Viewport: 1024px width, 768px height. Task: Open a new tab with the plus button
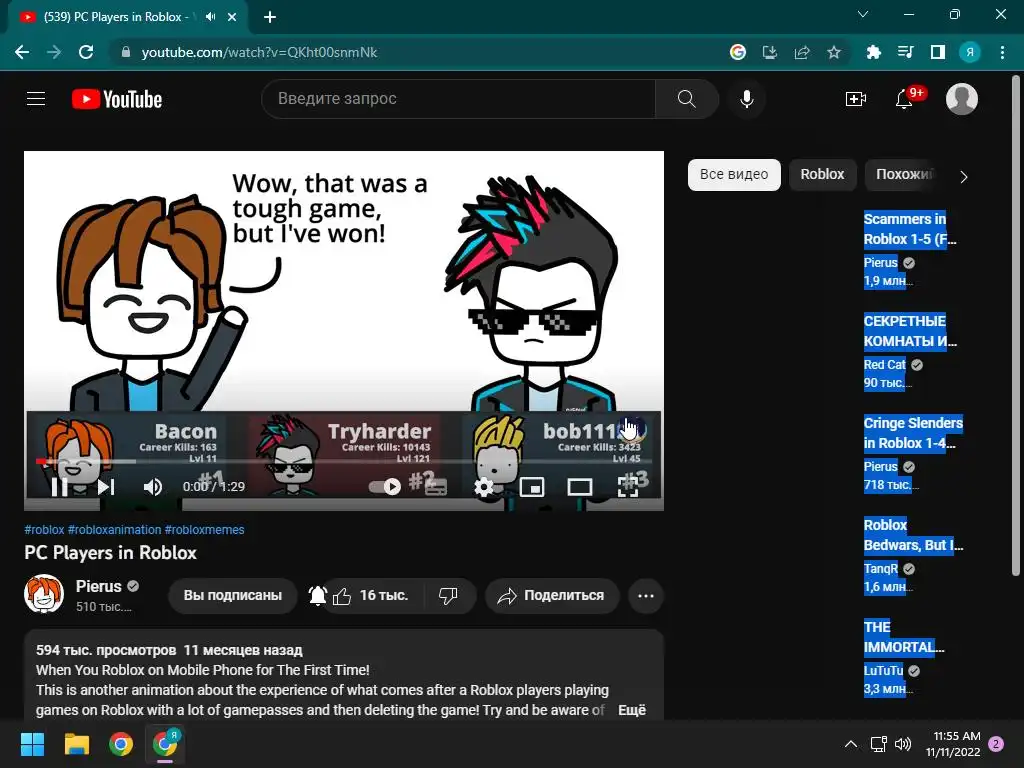[x=270, y=17]
